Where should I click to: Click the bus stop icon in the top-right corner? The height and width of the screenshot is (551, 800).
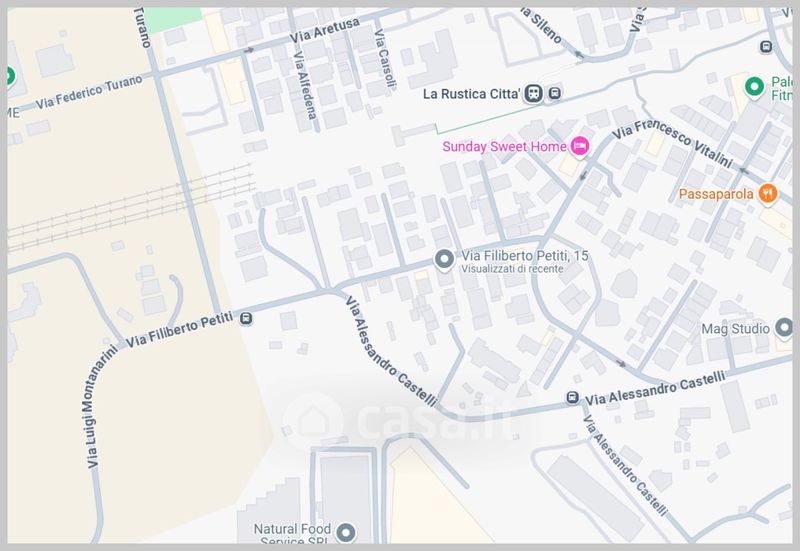click(x=766, y=47)
